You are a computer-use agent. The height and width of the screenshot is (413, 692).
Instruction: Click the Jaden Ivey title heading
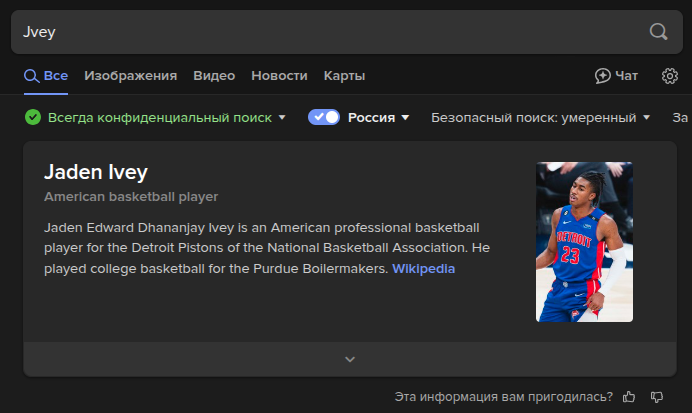click(96, 172)
